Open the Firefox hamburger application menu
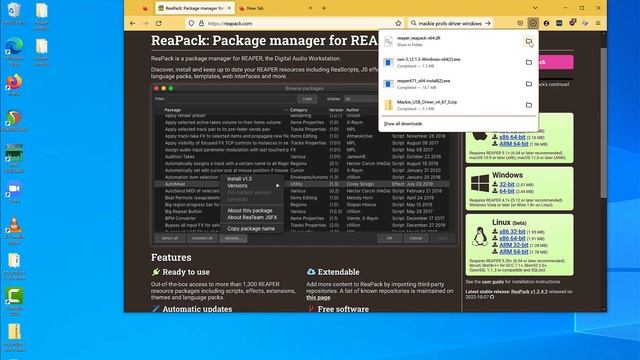640x360 pixels. pos(598,24)
